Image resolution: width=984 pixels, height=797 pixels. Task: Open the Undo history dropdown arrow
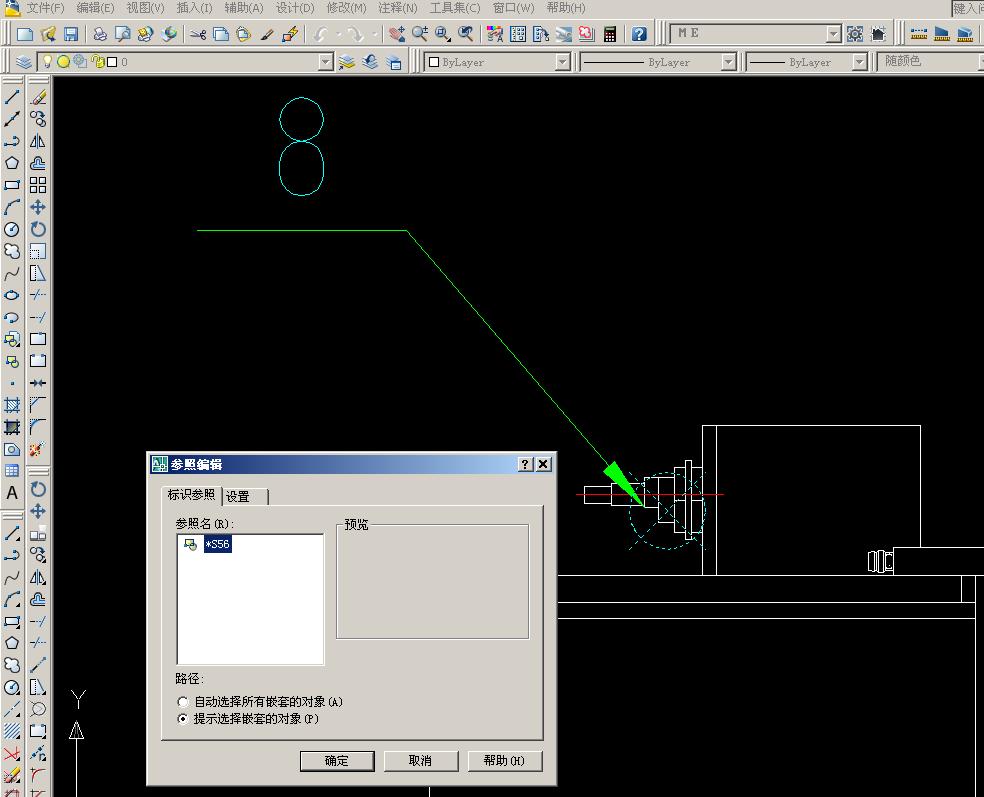click(x=339, y=34)
